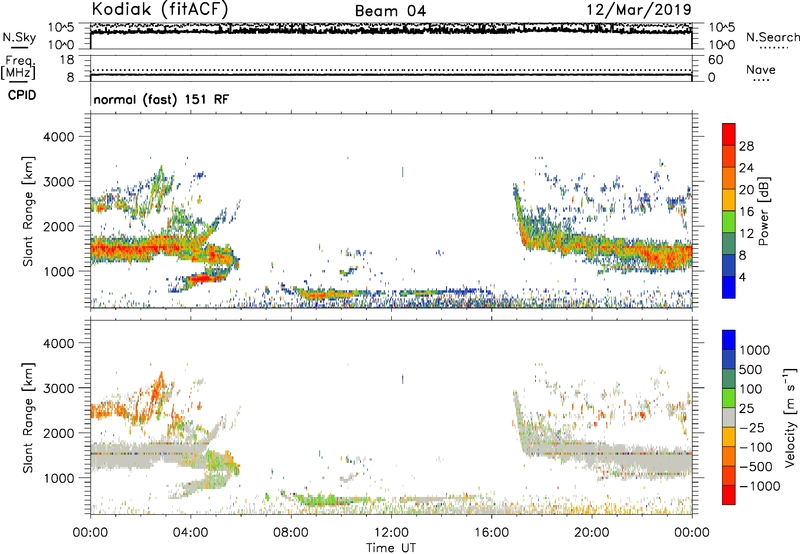This screenshot has height=554, width=800.
Task: Click the 2000 tick in the velocity panel
Action: point(58,433)
